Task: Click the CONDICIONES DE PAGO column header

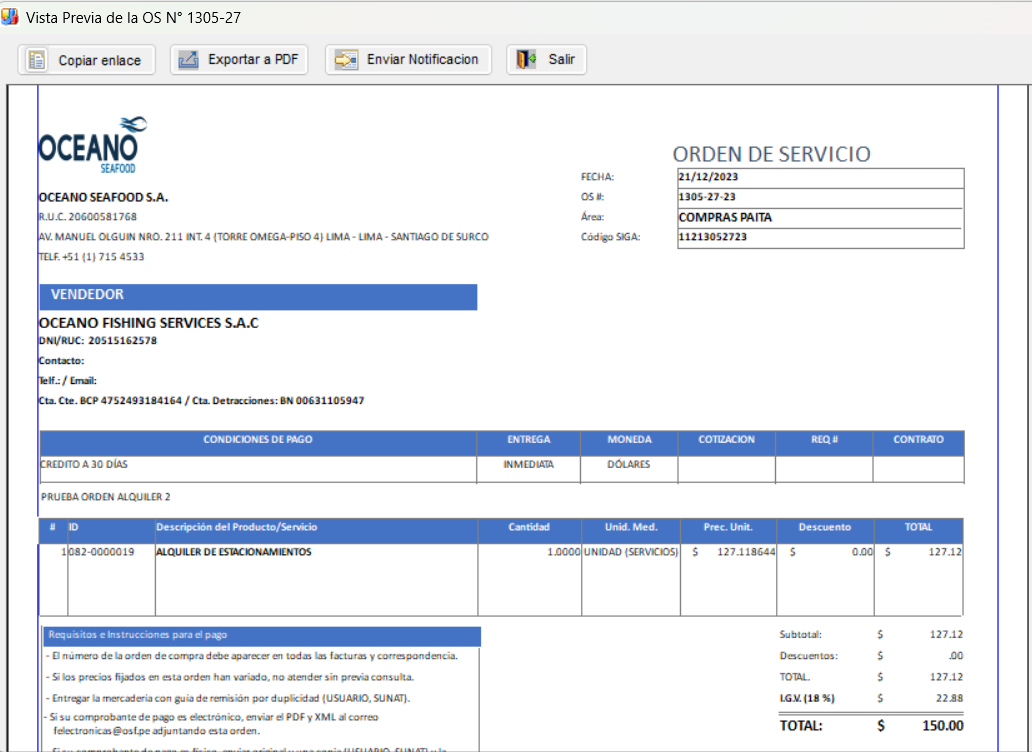Action: pyautogui.click(x=258, y=439)
